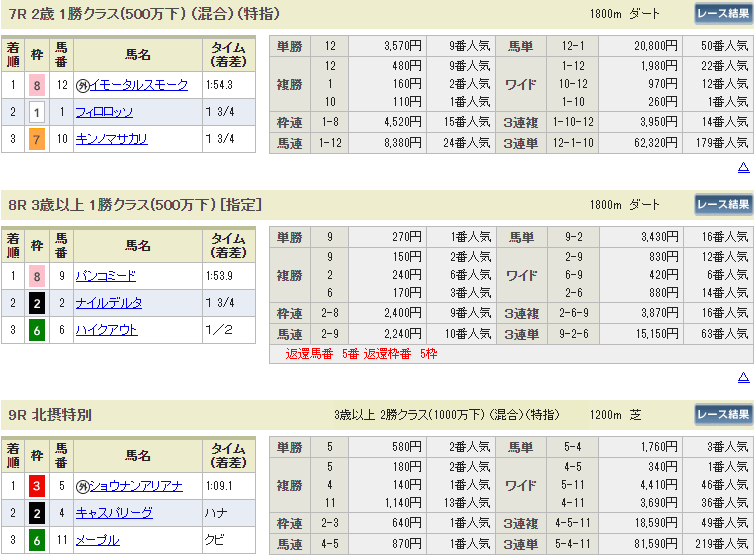Select 9R win payout 580円
755x556 pixels.
407,447
